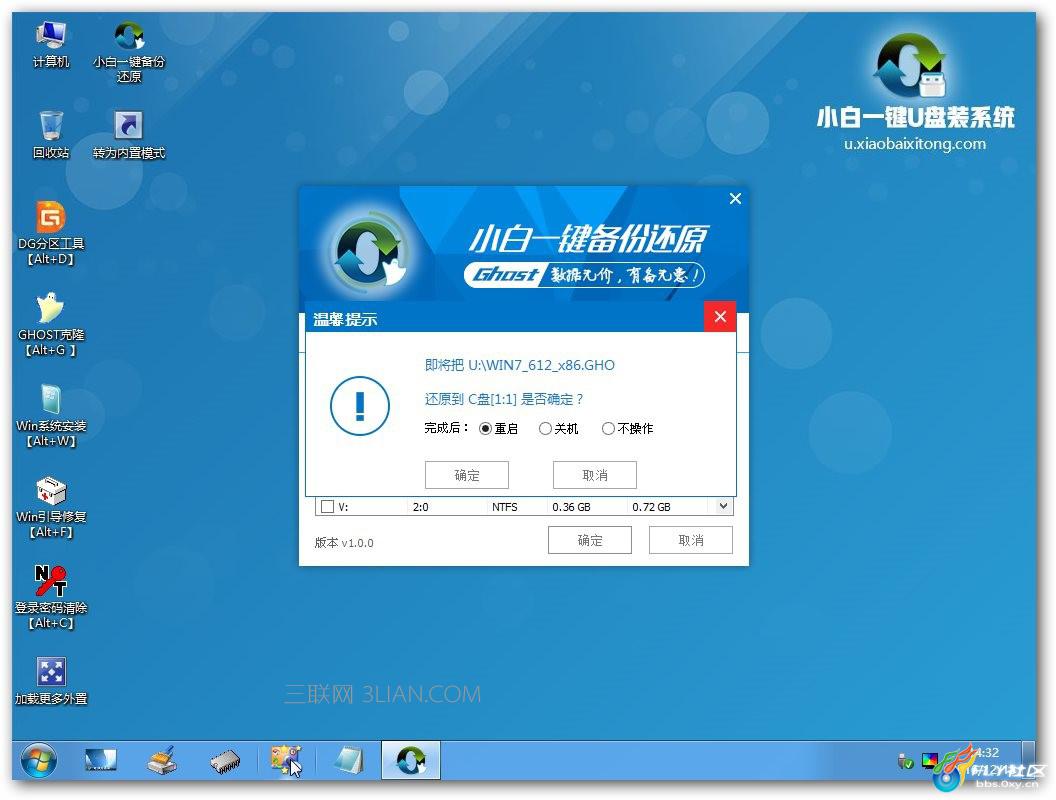Click the colorful picture taskbar icon
Image resolution: width=1056 pixels, height=800 pixels.
[x=286, y=760]
